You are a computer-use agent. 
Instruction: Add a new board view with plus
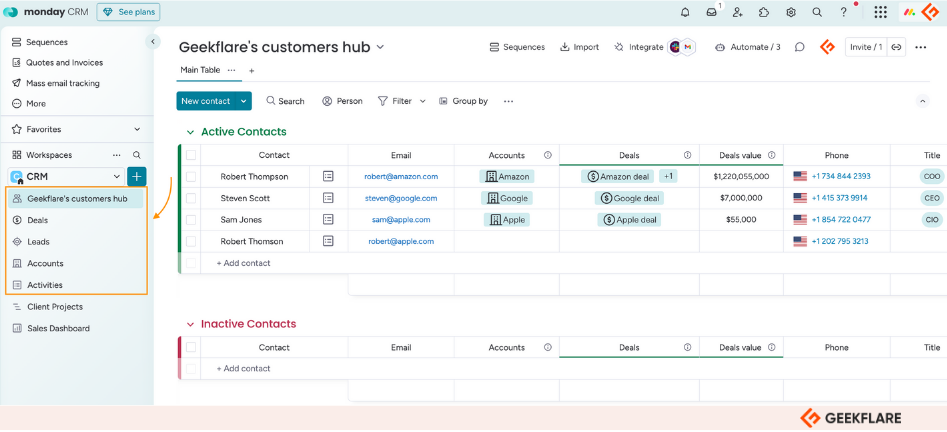251,71
